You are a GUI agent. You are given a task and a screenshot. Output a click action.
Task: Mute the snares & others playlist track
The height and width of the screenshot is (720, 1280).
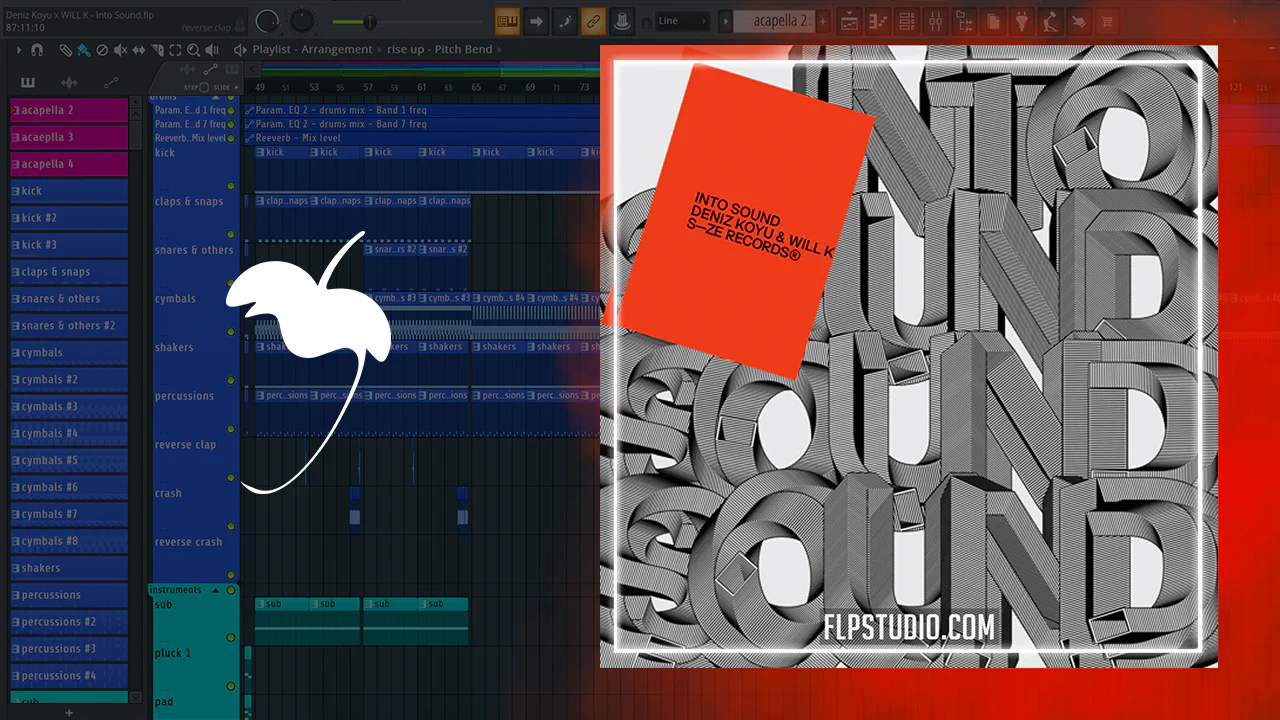coord(231,283)
